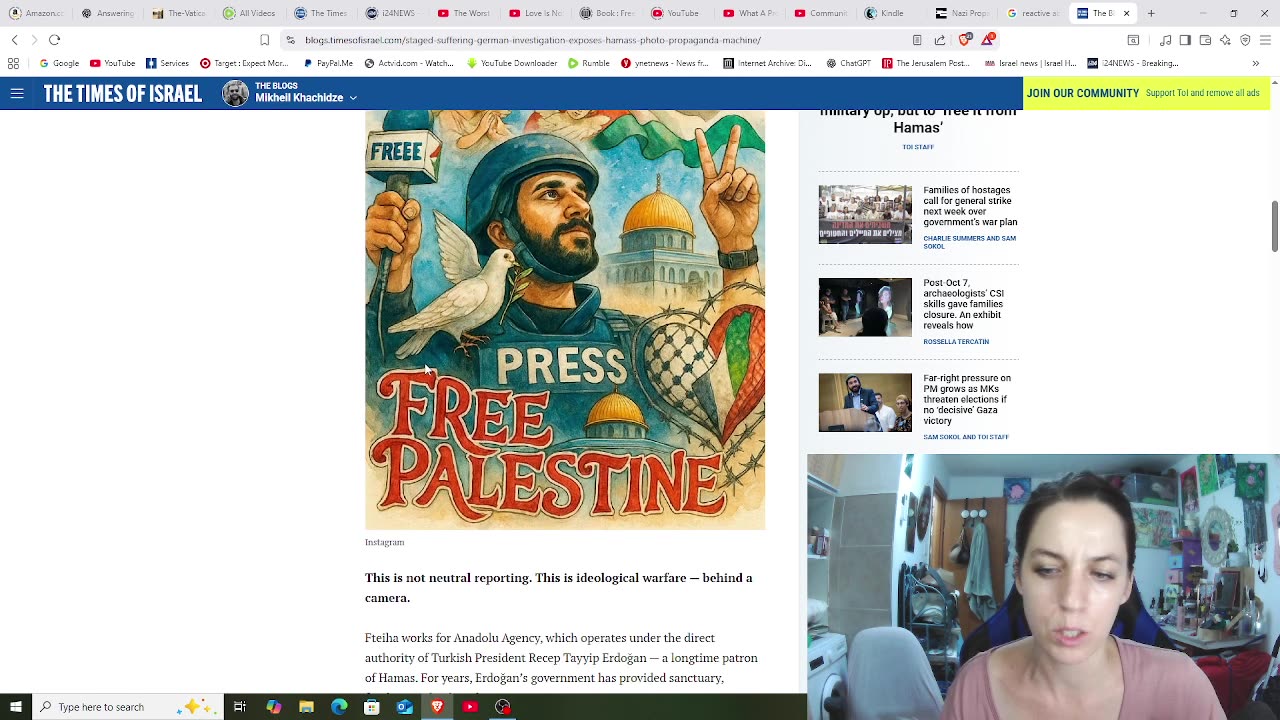Open the hostage families strike article thumbnail
Image resolution: width=1280 pixels, height=720 pixels.
pos(865,214)
